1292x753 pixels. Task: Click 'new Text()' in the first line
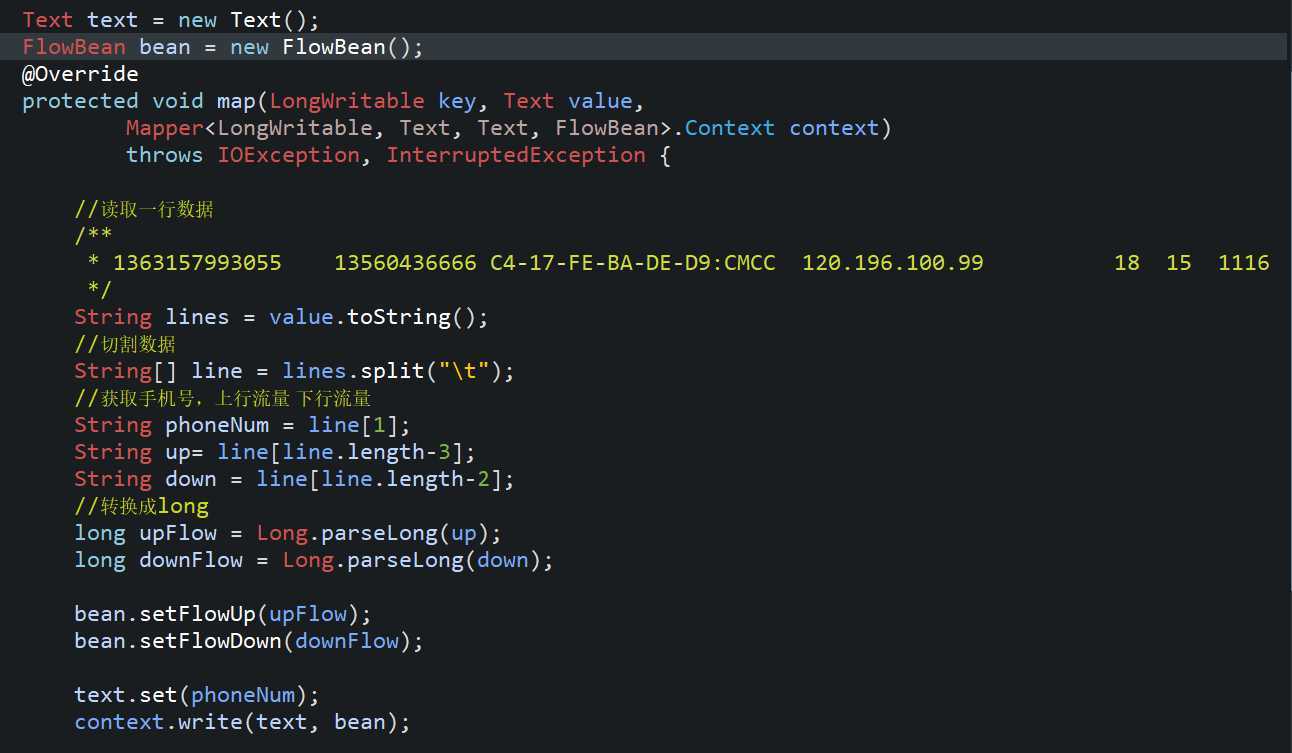[x=243, y=20]
